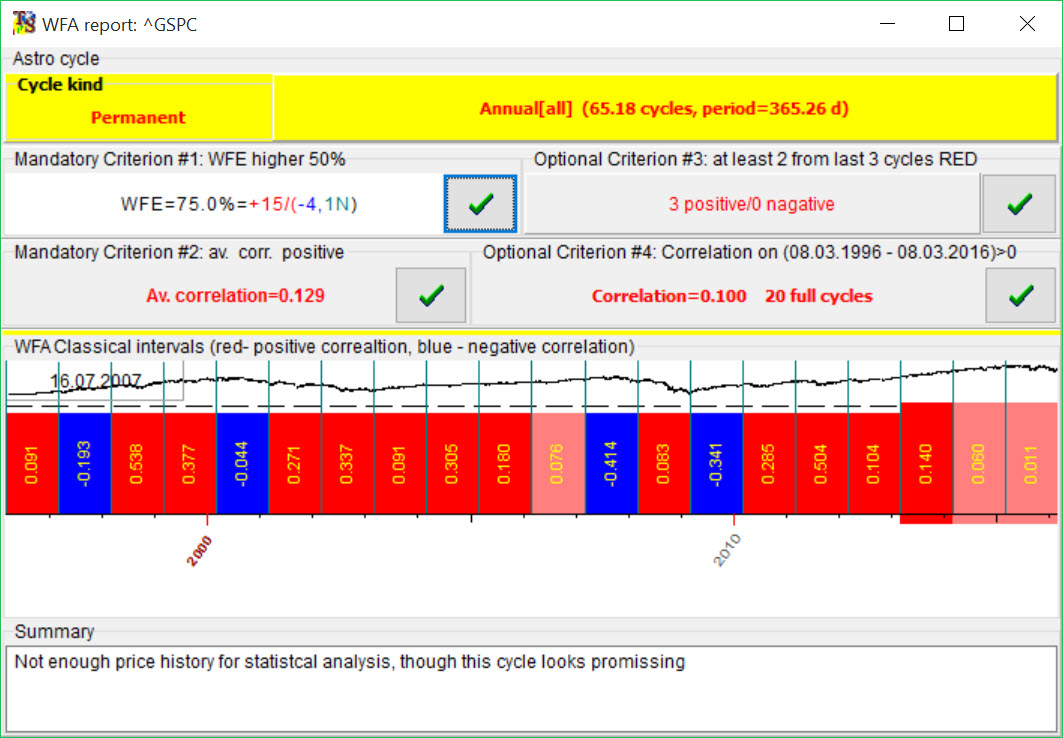
Task: Click the WFE=75.0% result text
Action: (x=239, y=204)
